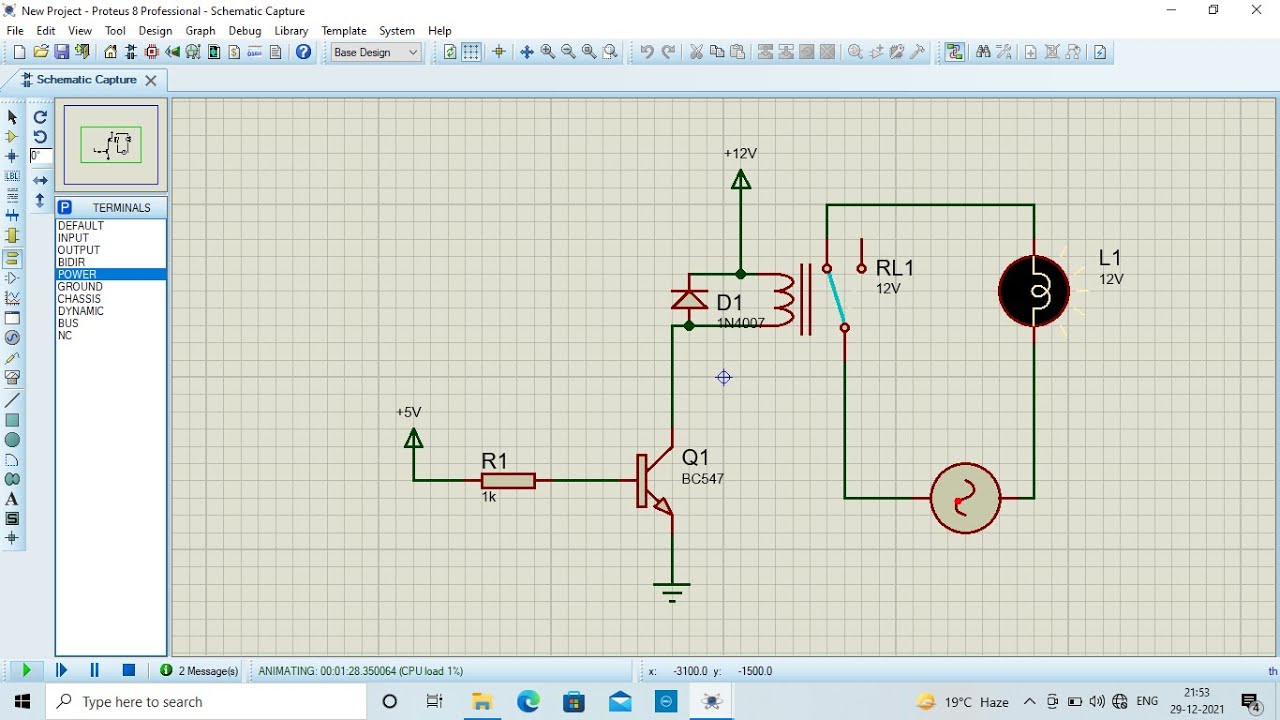Click the pan/center view icon
This screenshot has height=720, width=1280.
tap(527, 52)
